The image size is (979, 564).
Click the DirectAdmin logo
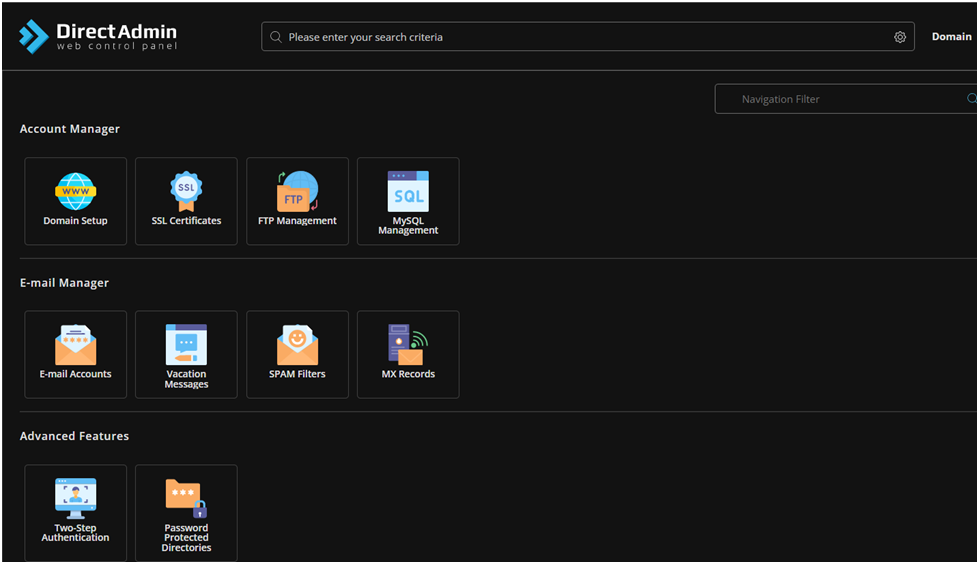[x=98, y=36]
